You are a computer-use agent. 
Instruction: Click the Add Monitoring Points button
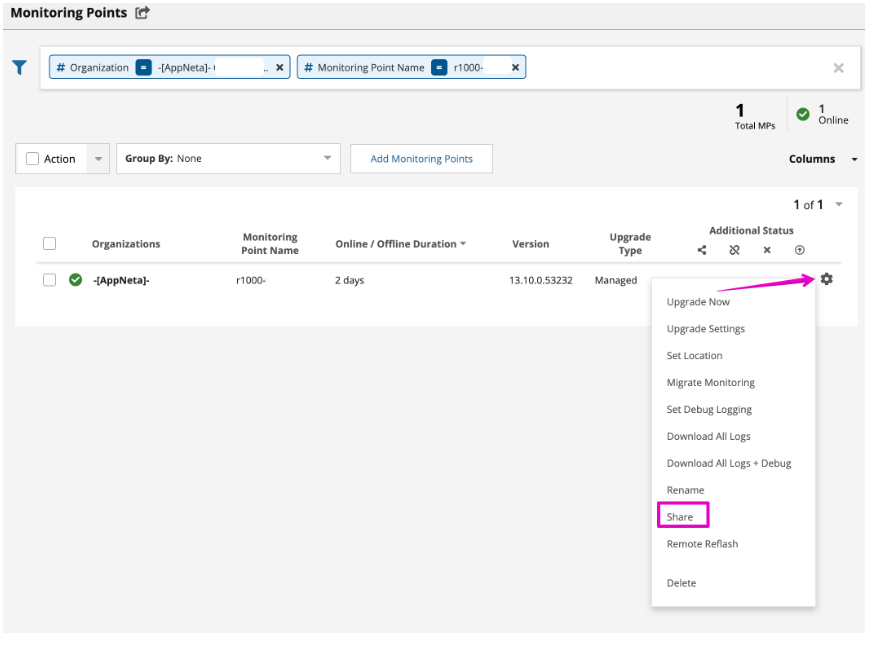point(421,159)
